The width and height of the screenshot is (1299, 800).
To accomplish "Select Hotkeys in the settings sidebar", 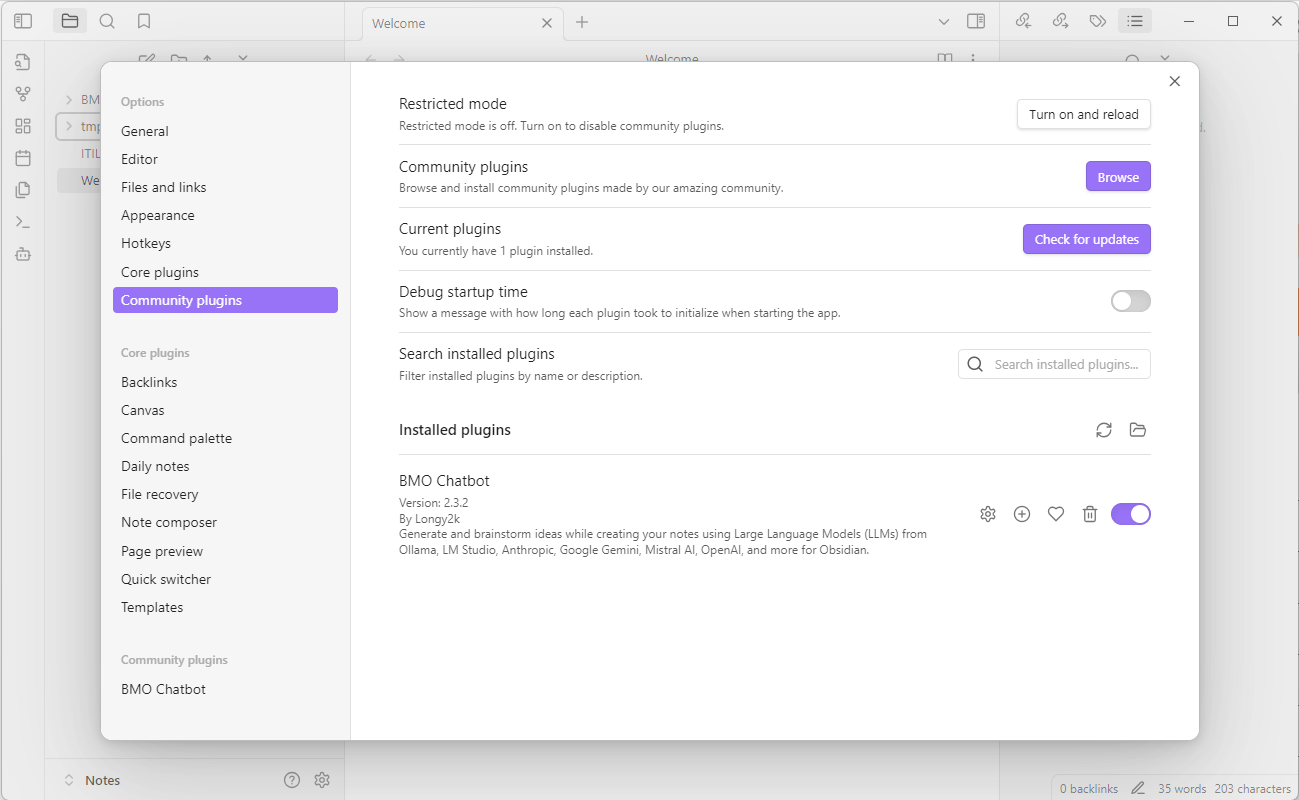I will tap(146, 243).
